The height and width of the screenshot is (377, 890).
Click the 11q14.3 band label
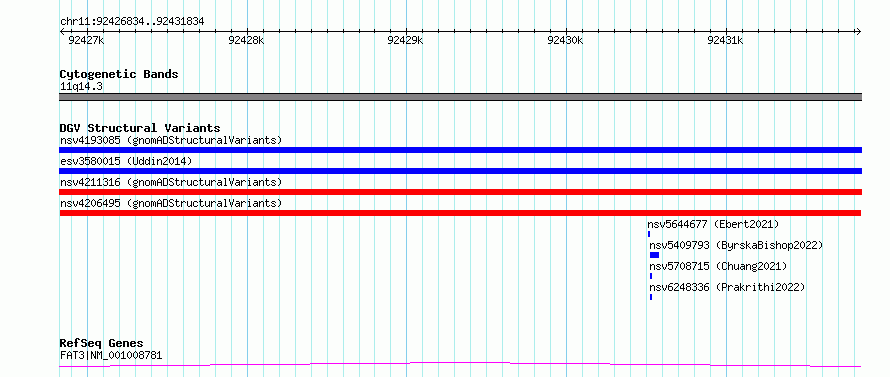pos(81,87)
